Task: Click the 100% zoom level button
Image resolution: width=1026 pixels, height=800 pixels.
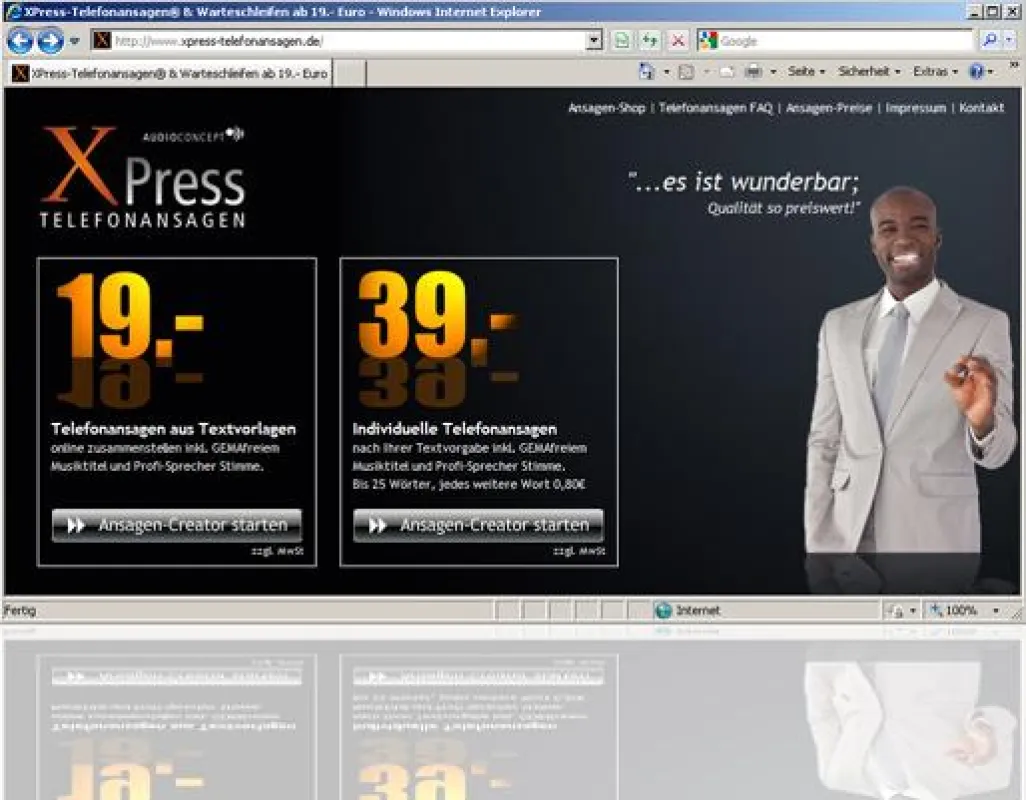Action: tap(954, 610)
